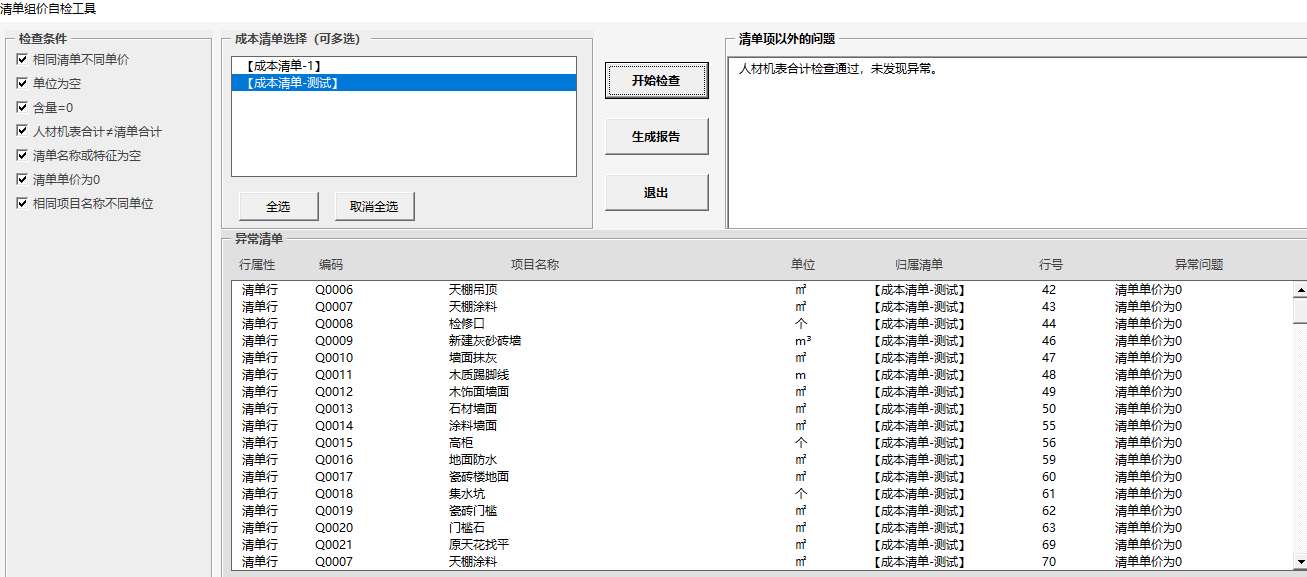Screen dimensions: 1307x577
Task: Click code Q0021 in the list
Action: (334, 545)
